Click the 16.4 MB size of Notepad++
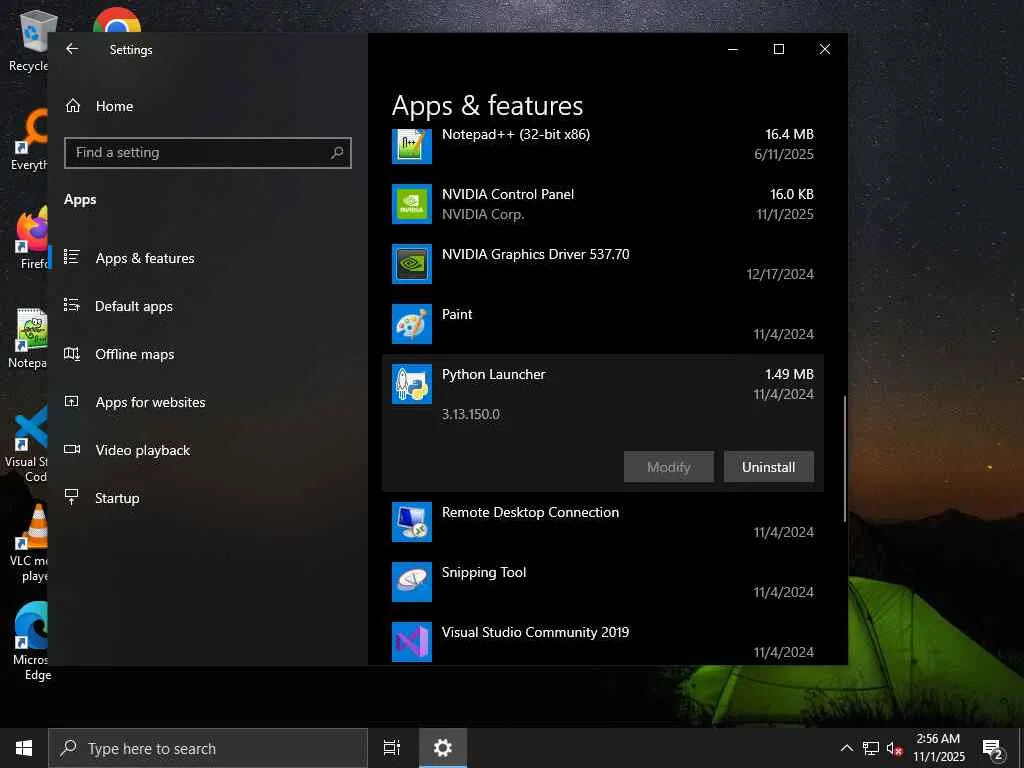Image resolution: width=1024 pixels, height=768 pixels. tap(789, 134)
